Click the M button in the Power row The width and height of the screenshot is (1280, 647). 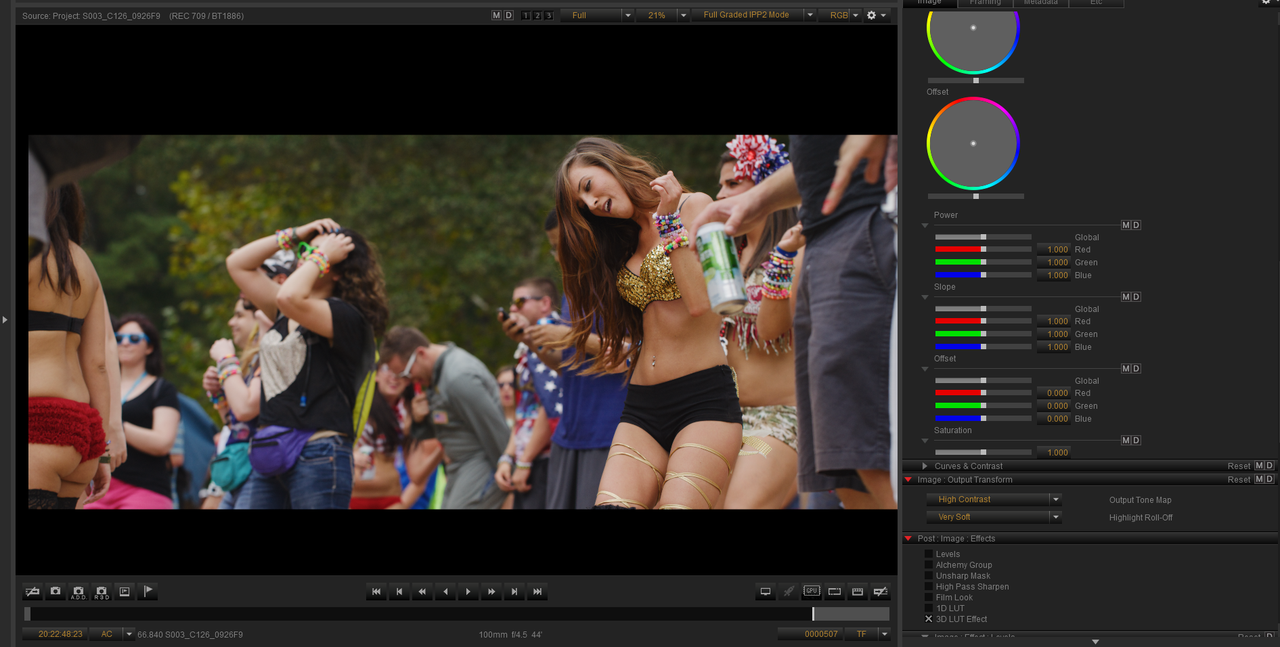[x=1126, y=225]
